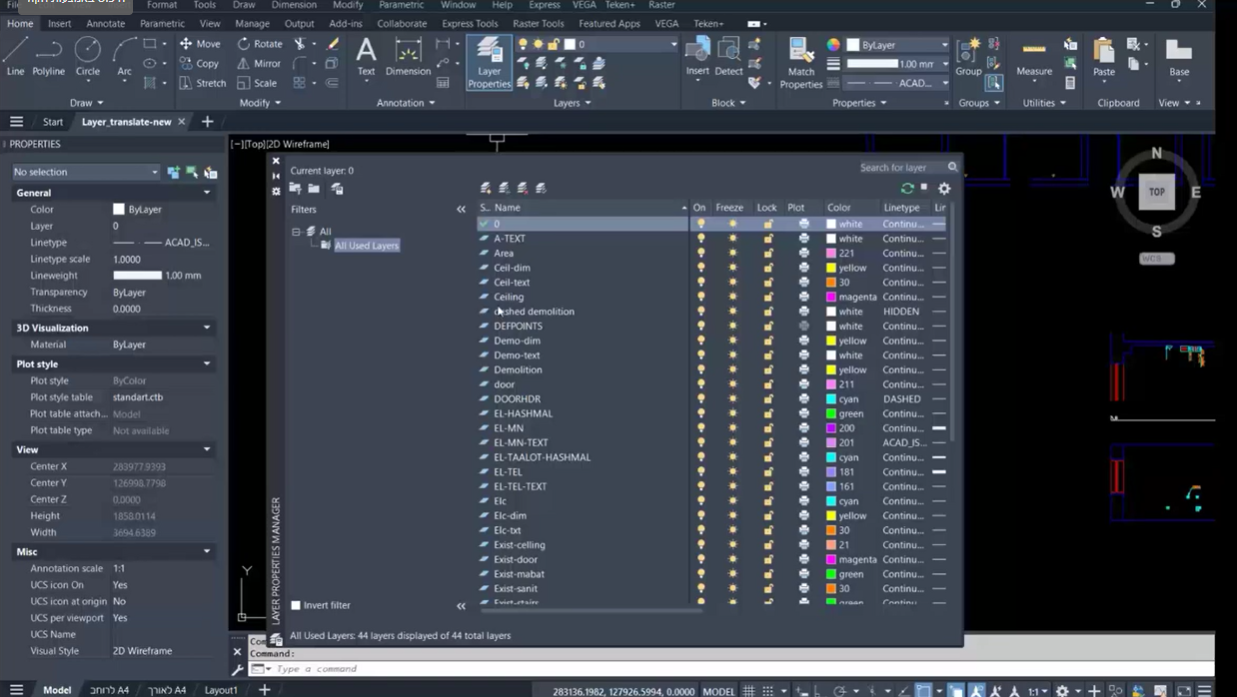Click the Paste clipboard icon
Viewport: 1237px width, 697px height.
(x=1104, y=57)
